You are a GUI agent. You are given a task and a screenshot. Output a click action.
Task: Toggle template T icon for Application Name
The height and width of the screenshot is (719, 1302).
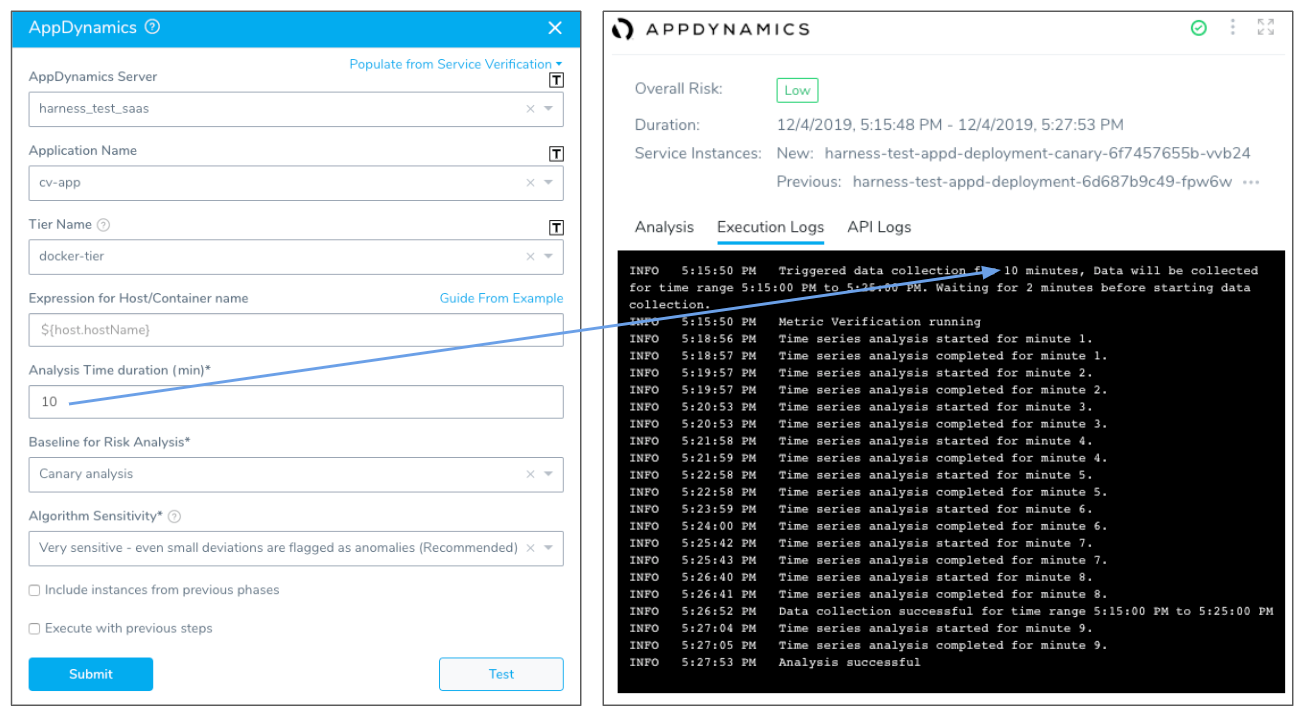click(x=557, y=154)
